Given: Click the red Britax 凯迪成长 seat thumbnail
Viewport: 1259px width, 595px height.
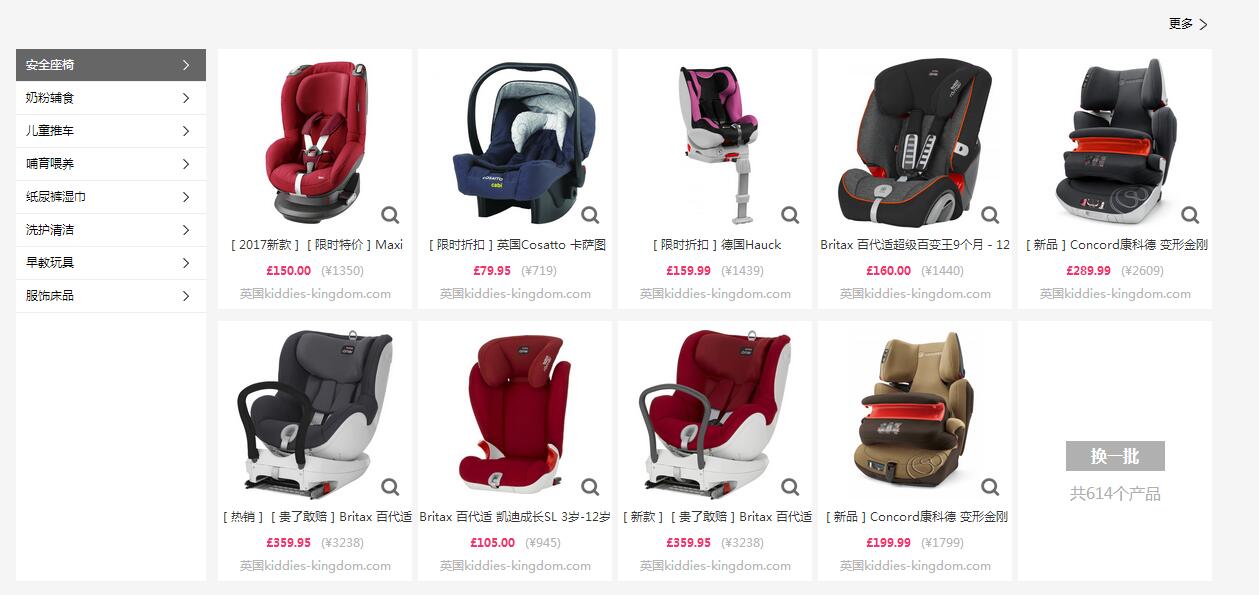Looking at the screenshot, I should click(514, 413).
